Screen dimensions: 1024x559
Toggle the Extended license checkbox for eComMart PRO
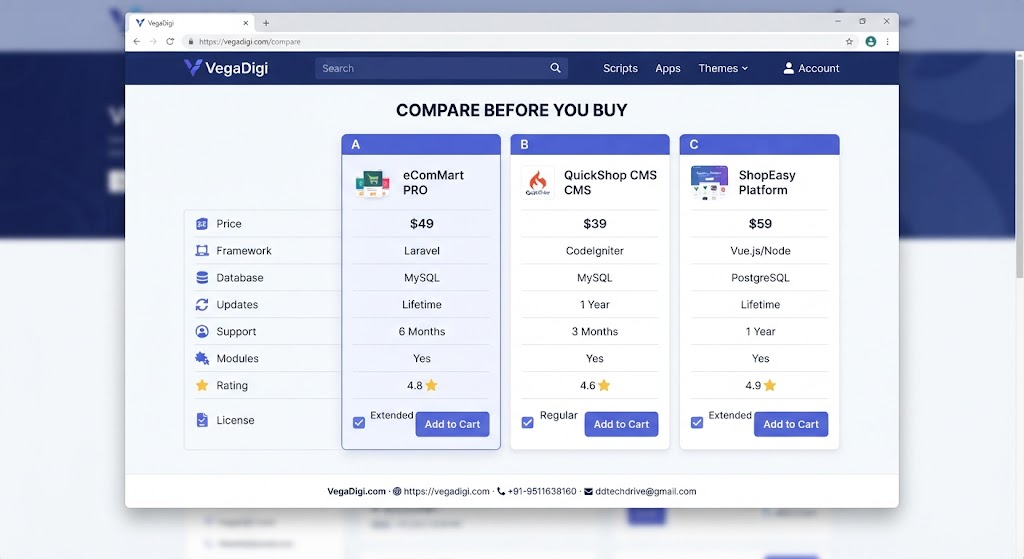tap(359, 423)
